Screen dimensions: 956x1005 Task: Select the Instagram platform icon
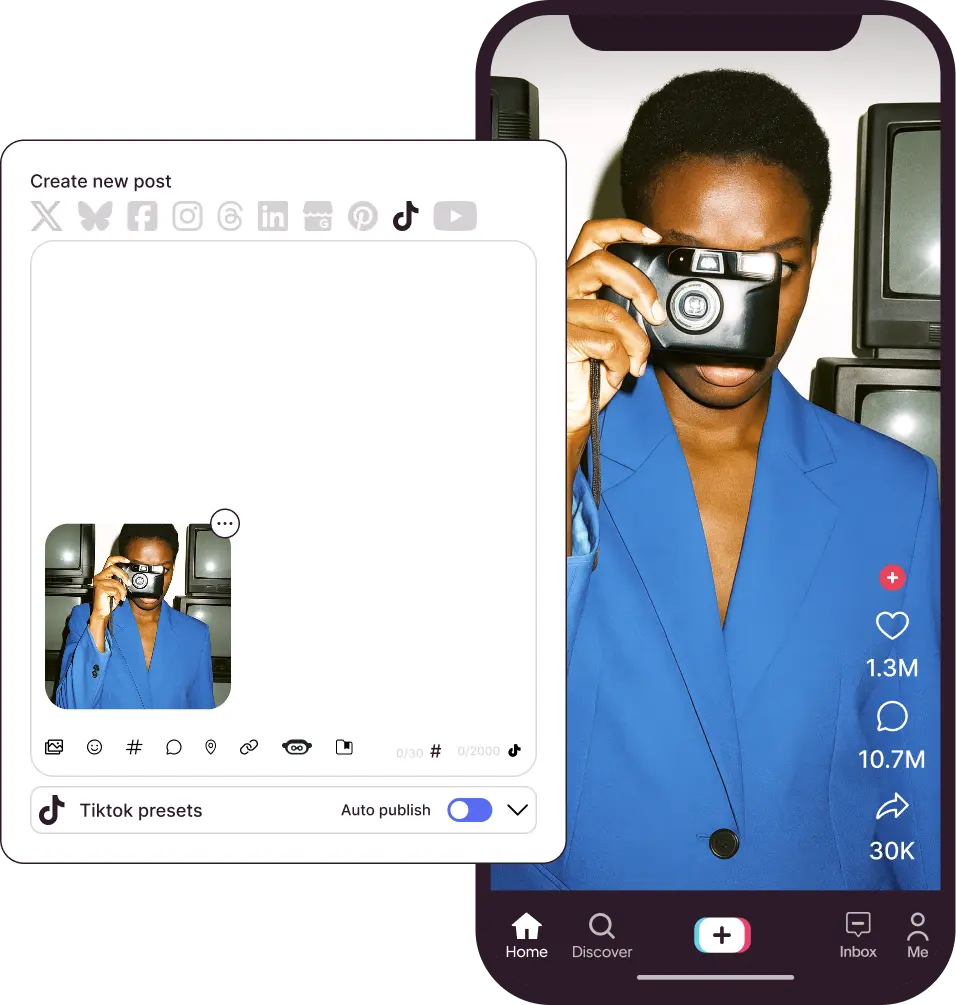[187, 216]
